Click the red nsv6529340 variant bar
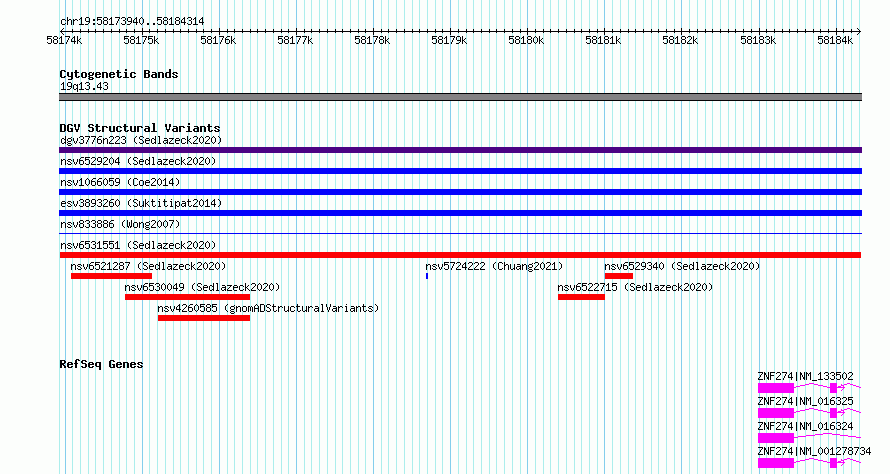The height and width of the screenshot is (474, 890). coord(619,276)
